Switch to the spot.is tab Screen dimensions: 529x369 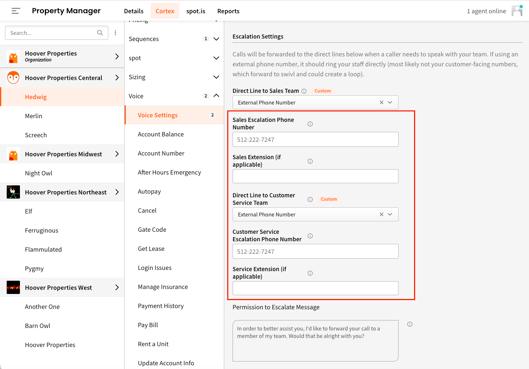[x=196, y=11]
